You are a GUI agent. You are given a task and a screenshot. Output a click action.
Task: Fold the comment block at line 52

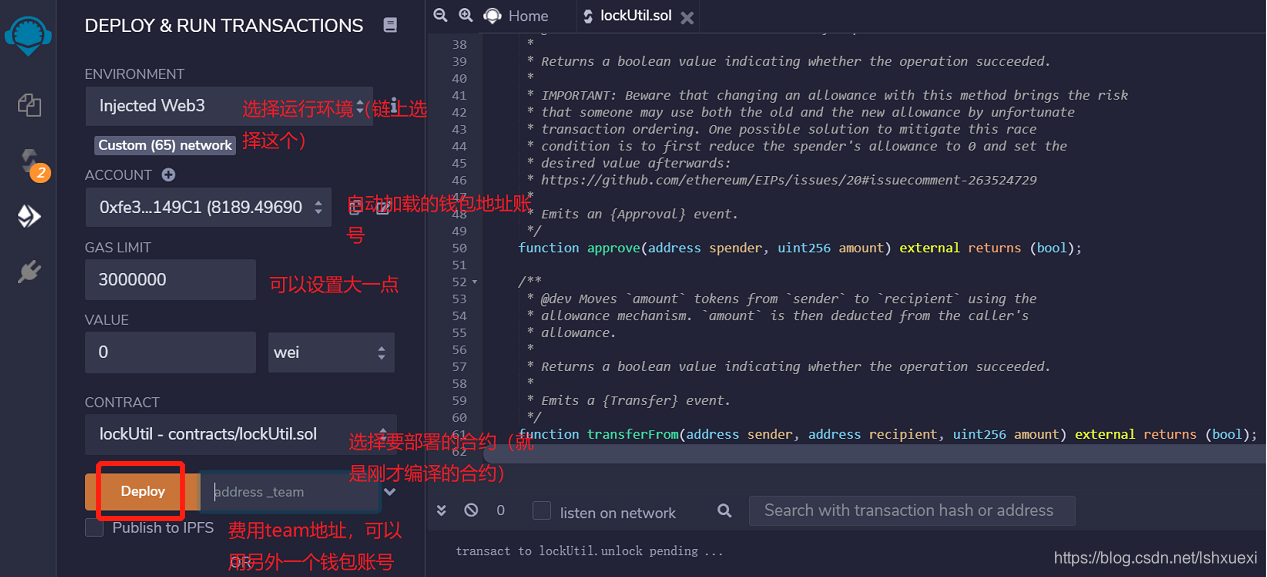[474, 282]
